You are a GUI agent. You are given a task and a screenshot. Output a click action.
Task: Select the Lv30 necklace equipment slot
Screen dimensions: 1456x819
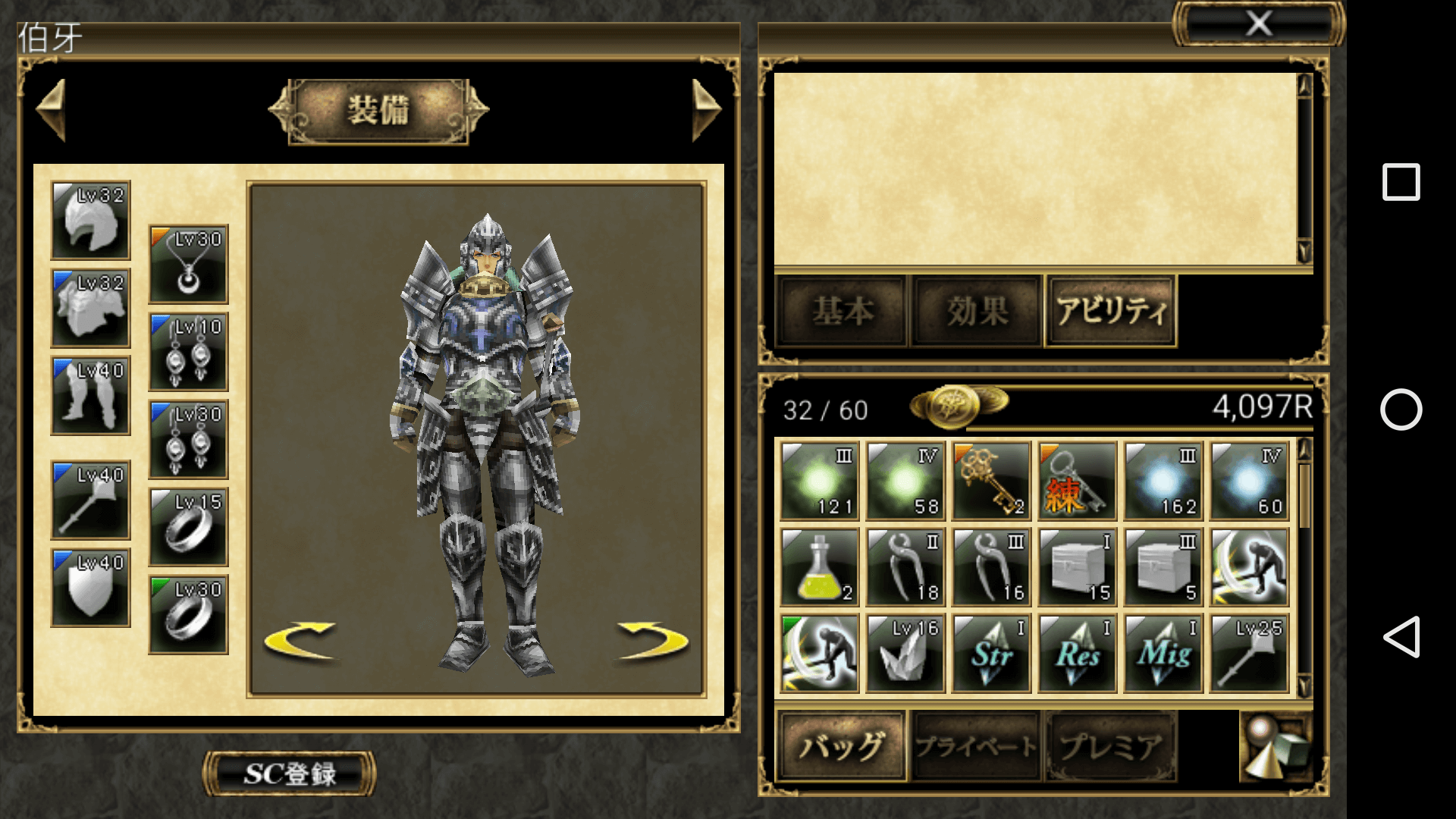[188, 264]
